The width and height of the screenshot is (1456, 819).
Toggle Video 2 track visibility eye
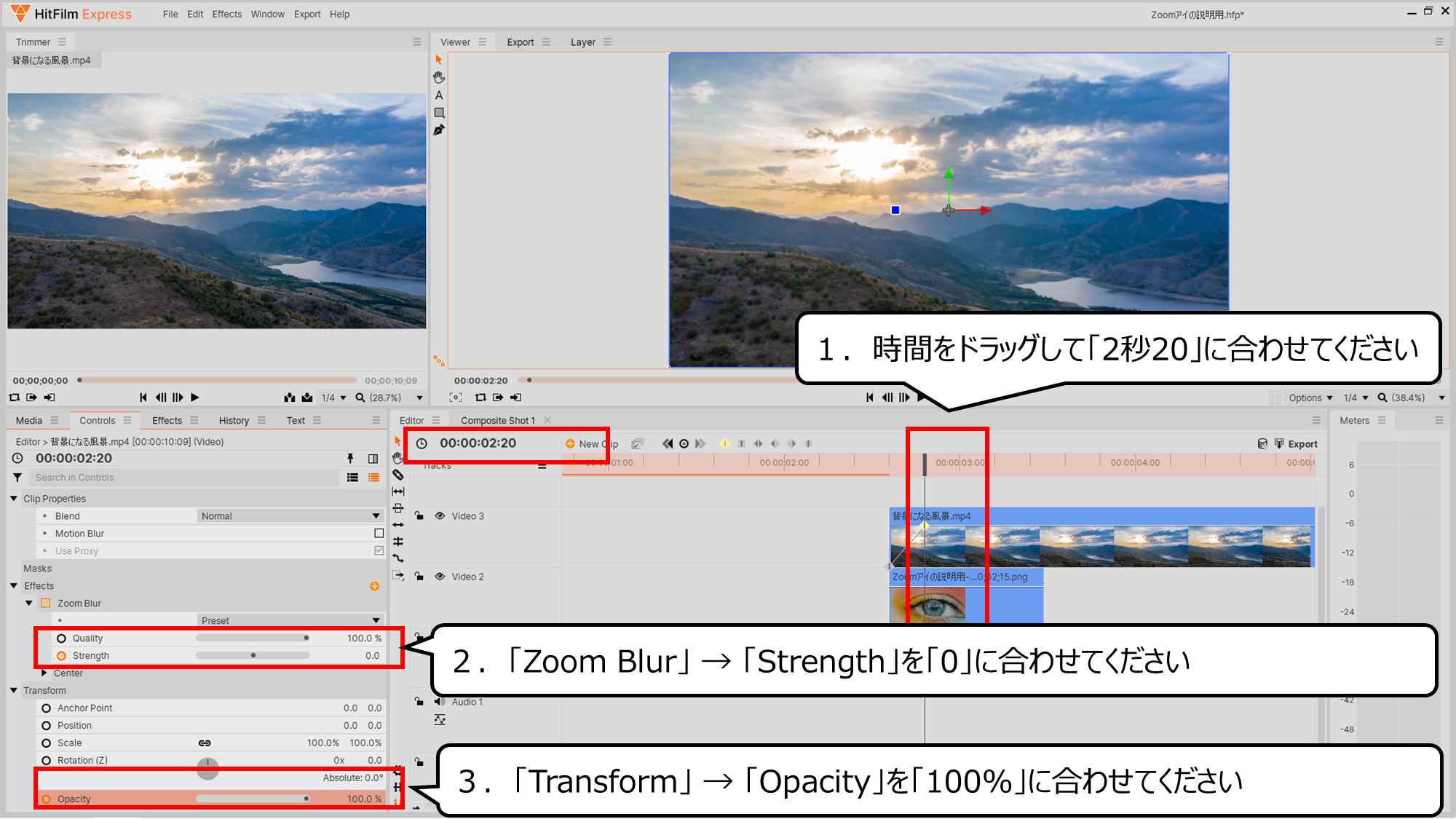(x=440, y=577)
